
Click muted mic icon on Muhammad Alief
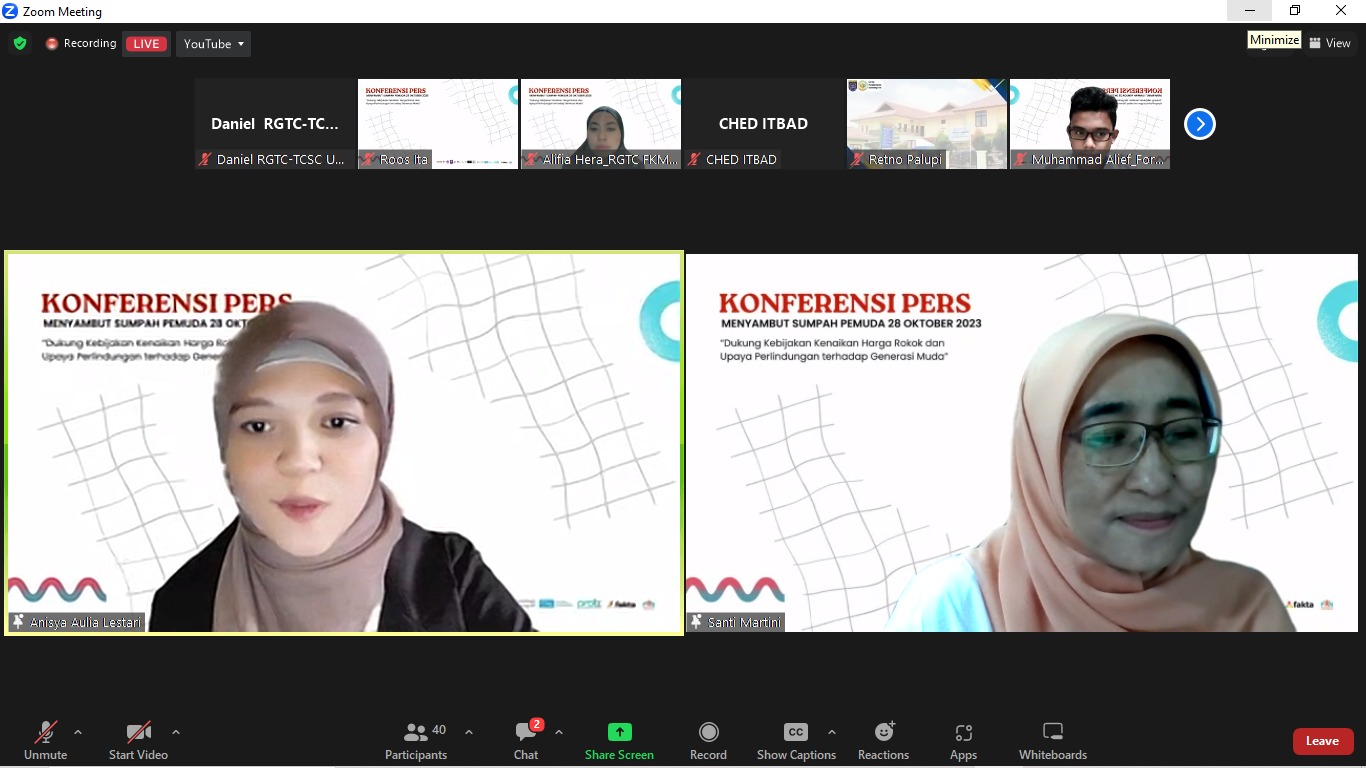(x=1020, y=160)
